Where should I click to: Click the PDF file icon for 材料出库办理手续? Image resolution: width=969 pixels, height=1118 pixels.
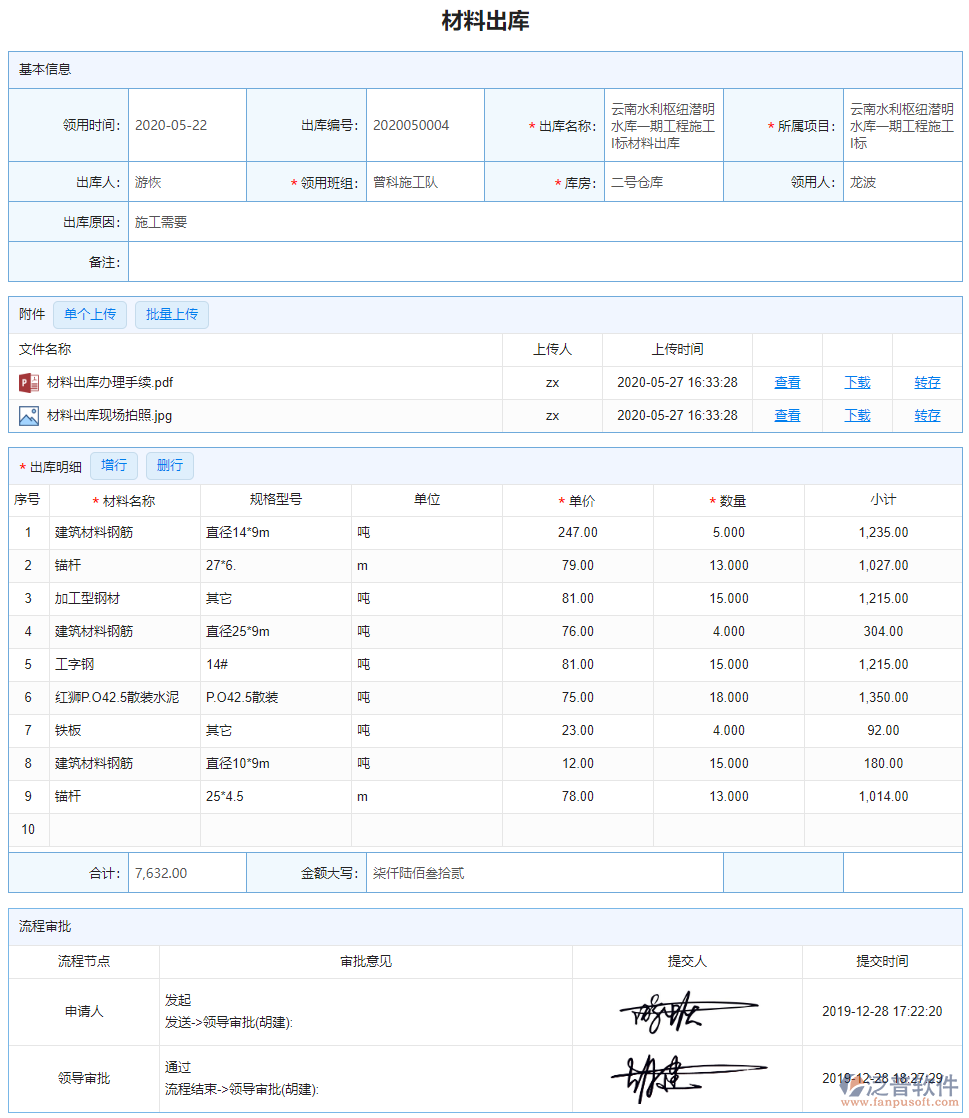(28, 383)
